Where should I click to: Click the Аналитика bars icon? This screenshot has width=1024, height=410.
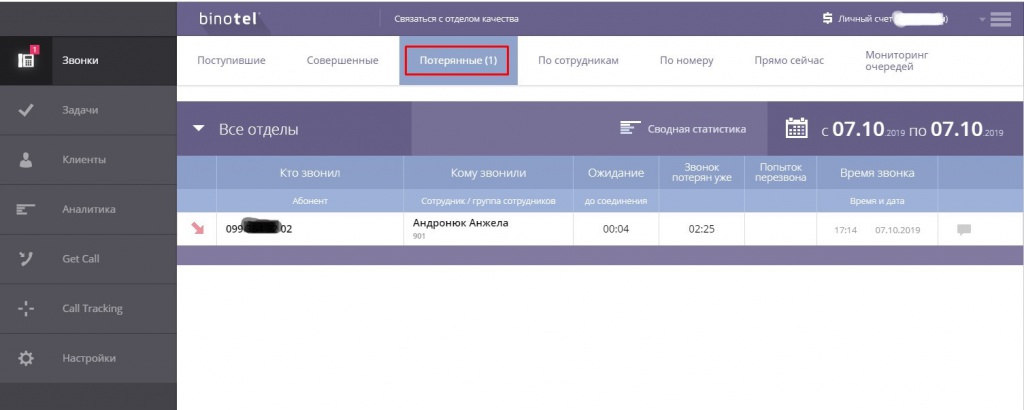[26, 210]
